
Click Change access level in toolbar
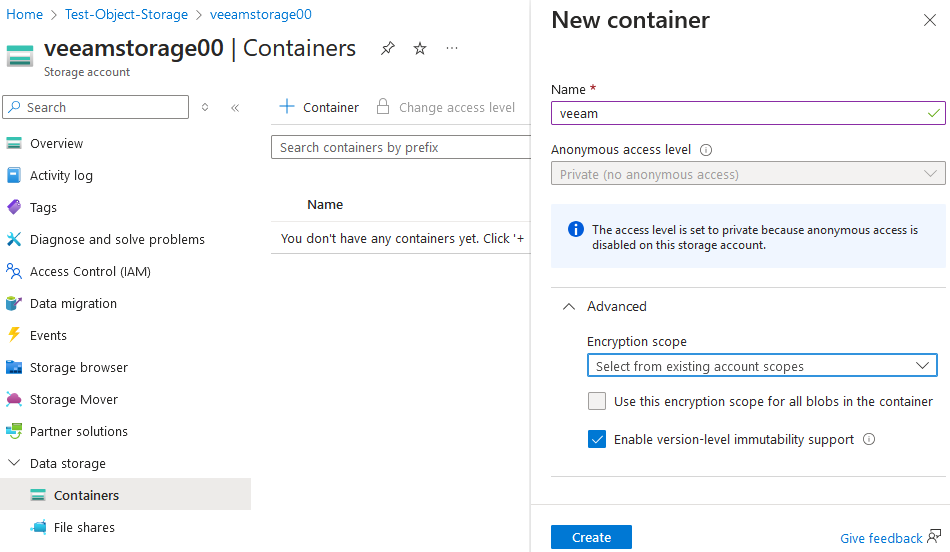tap(445, 107)
